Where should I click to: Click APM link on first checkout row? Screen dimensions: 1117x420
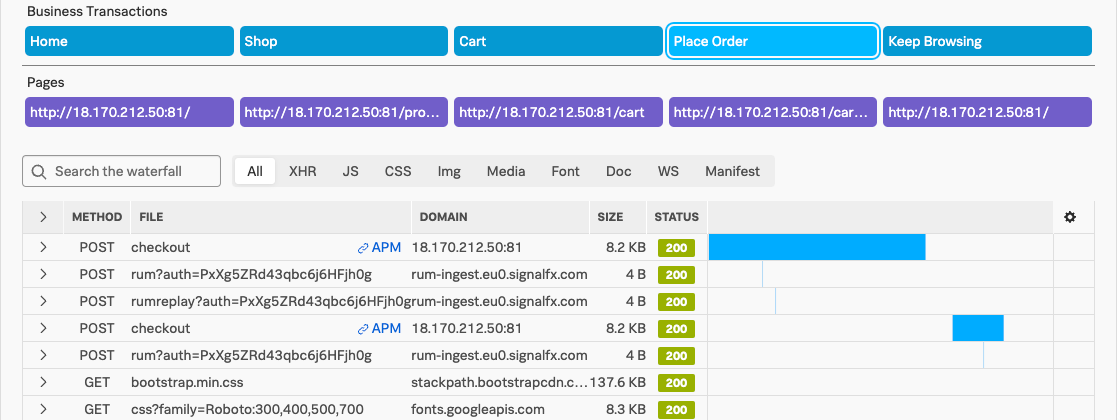click(x=379, y=247)
